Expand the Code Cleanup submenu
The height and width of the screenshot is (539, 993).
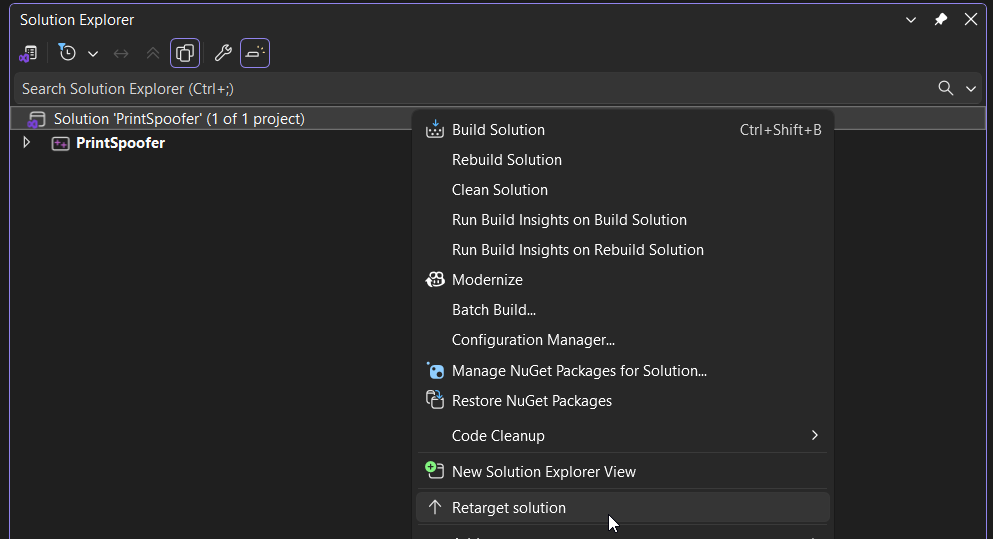click(623, 436)
